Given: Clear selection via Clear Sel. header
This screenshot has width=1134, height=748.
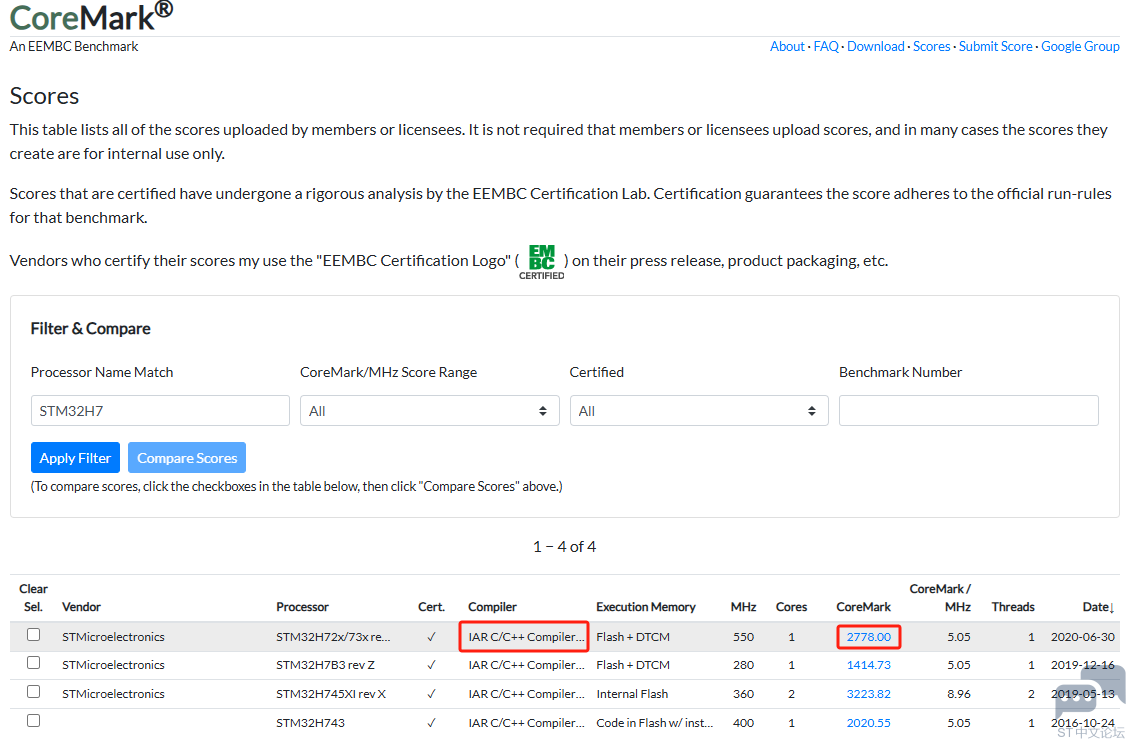Looking at the screenshot, I should click(x=33, y=598).
